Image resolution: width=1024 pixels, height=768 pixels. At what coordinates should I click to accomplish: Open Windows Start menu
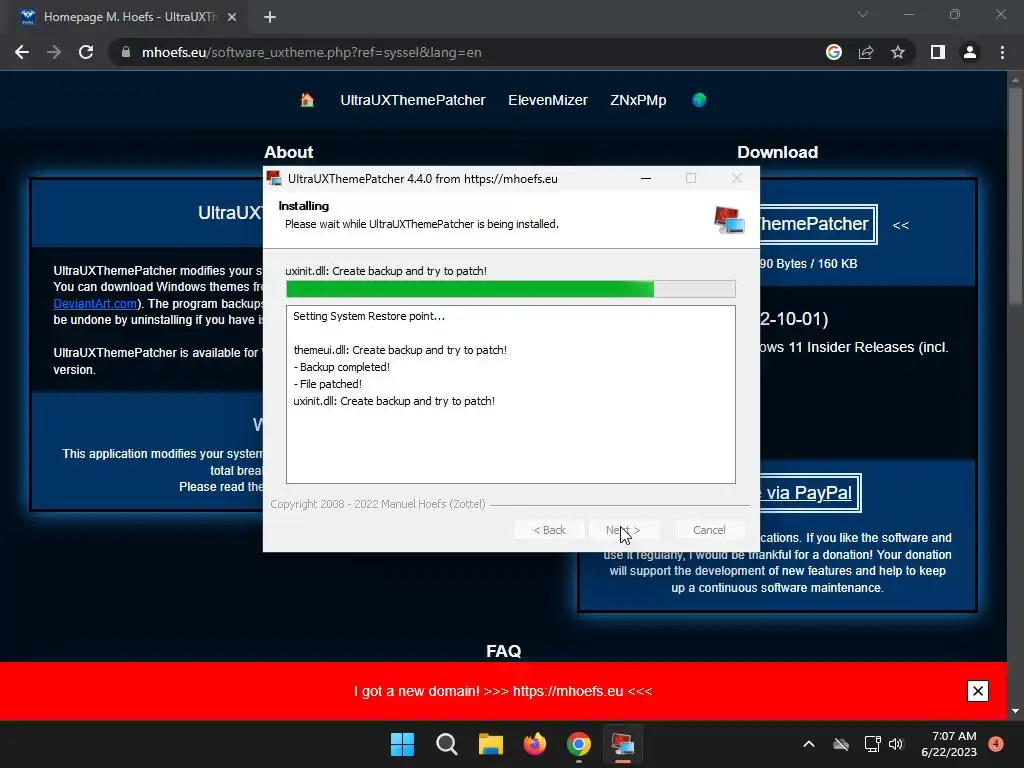click(402, 744)
